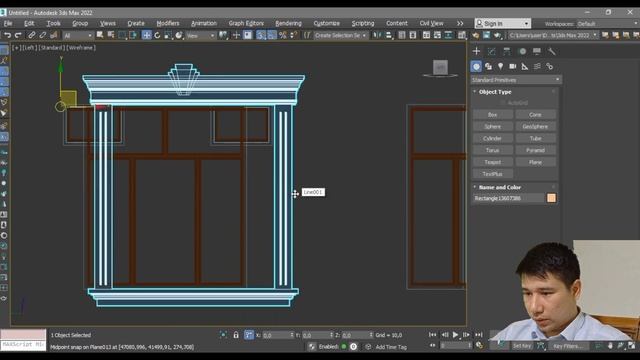Image resolution: width=640 pixels, height=360 pixels.
Task: Click the Tube primitive button
Action: click(x=535, y=138)
